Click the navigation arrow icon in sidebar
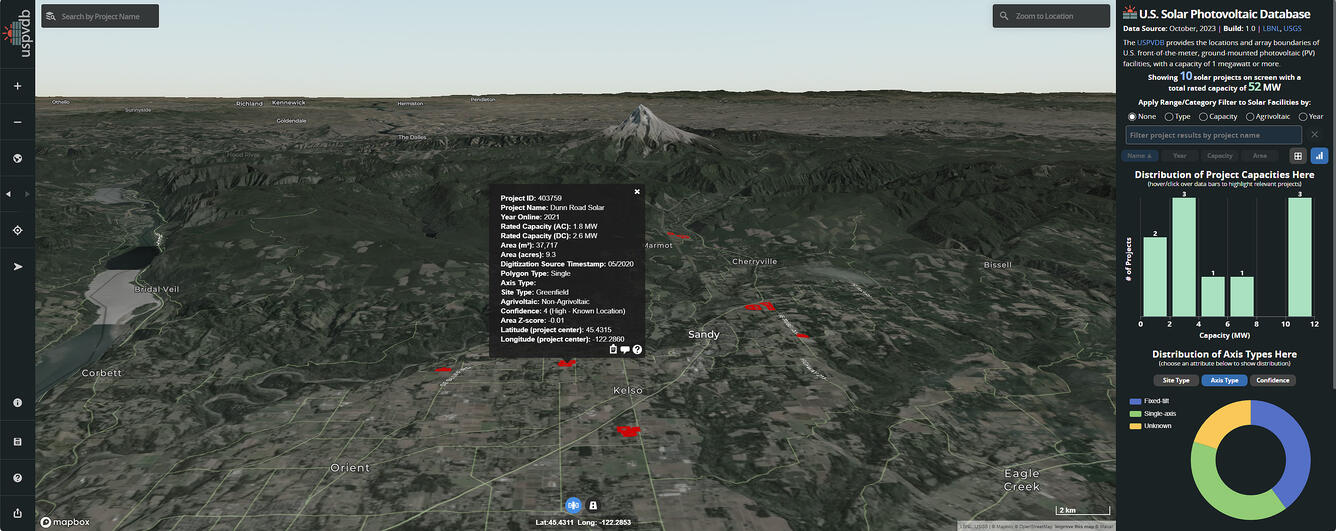This screenshot has height=531, width=1336. 17,266
